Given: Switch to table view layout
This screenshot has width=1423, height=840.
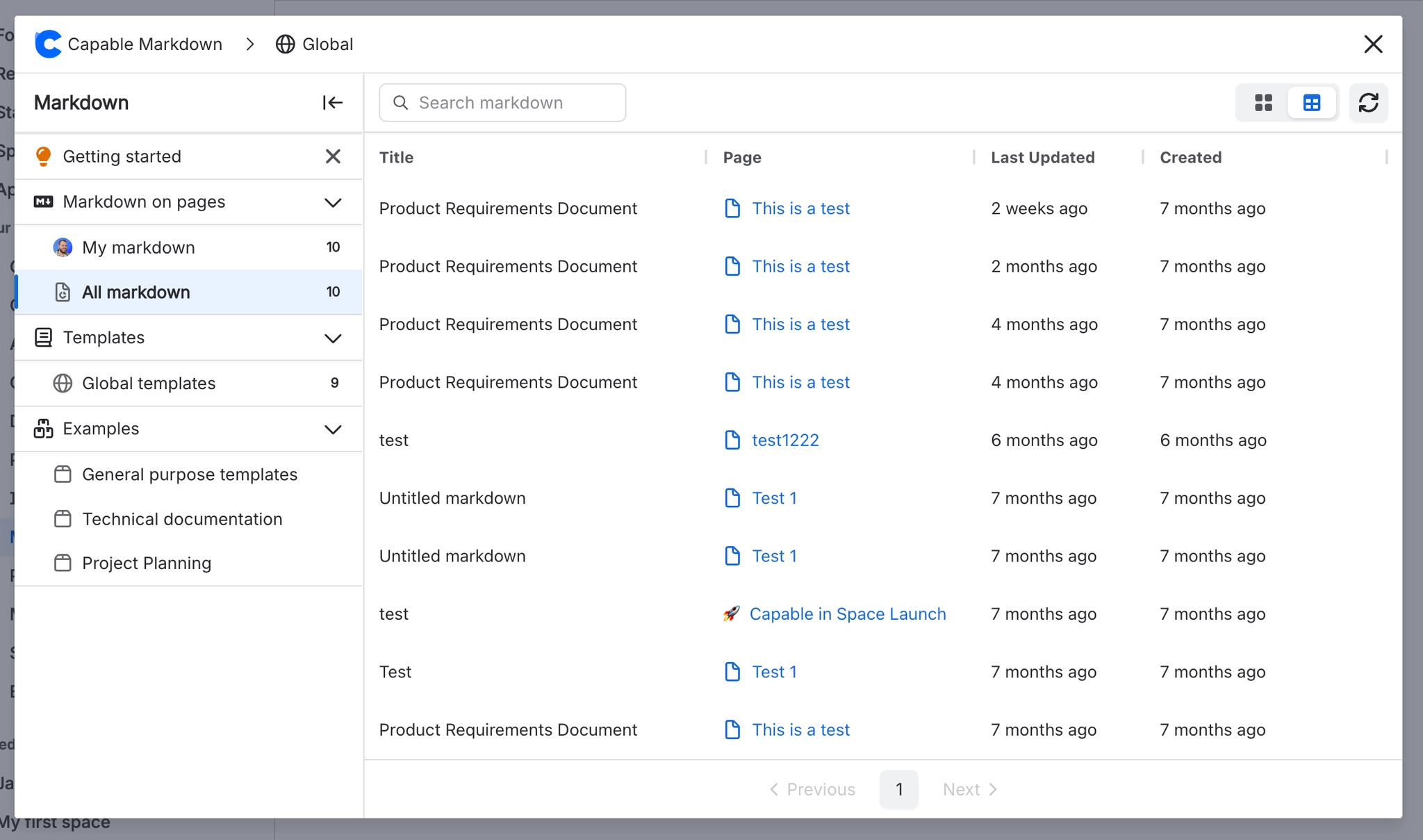Looking at the screenshot, I should coord(1313,102).
